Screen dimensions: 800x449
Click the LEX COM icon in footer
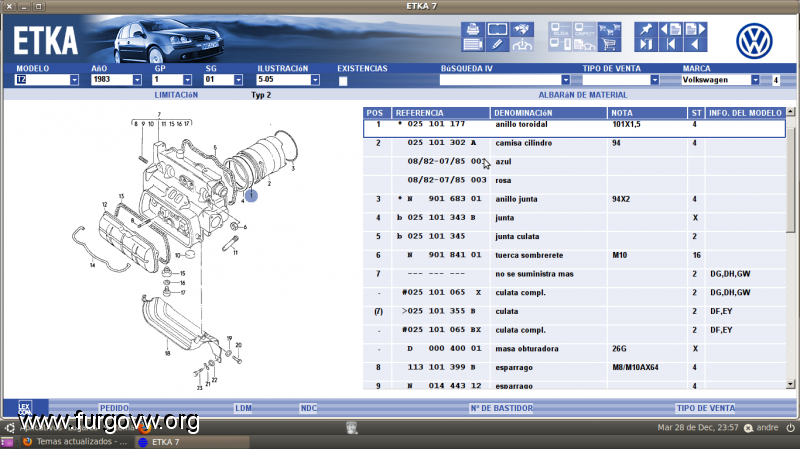25,408
